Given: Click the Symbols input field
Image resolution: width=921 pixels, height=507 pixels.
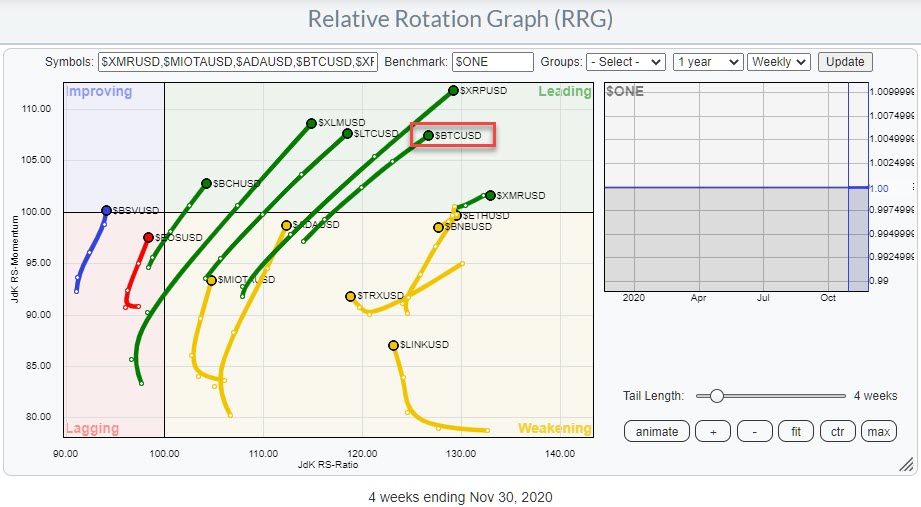Looking at the screenshot, I should tap(238, 62).
